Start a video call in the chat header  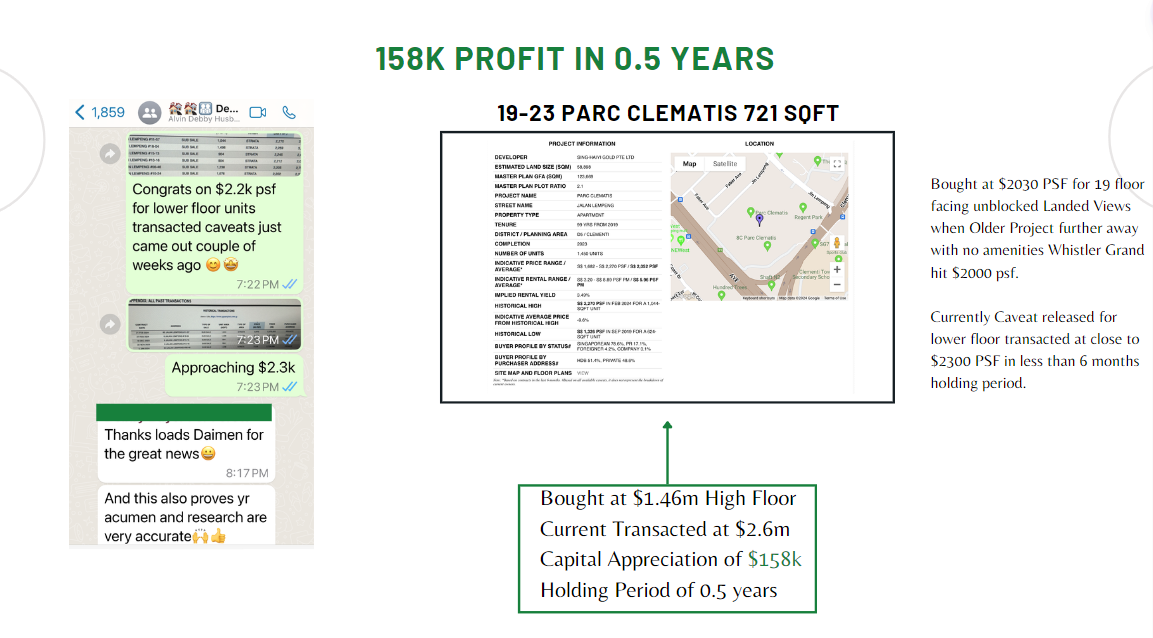tap(257, 112)
